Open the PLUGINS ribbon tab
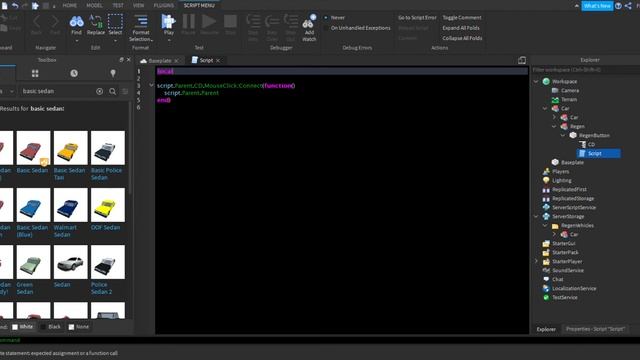Image resolution: width=640 pixels, height=360 pixels. tap(164, 5)
